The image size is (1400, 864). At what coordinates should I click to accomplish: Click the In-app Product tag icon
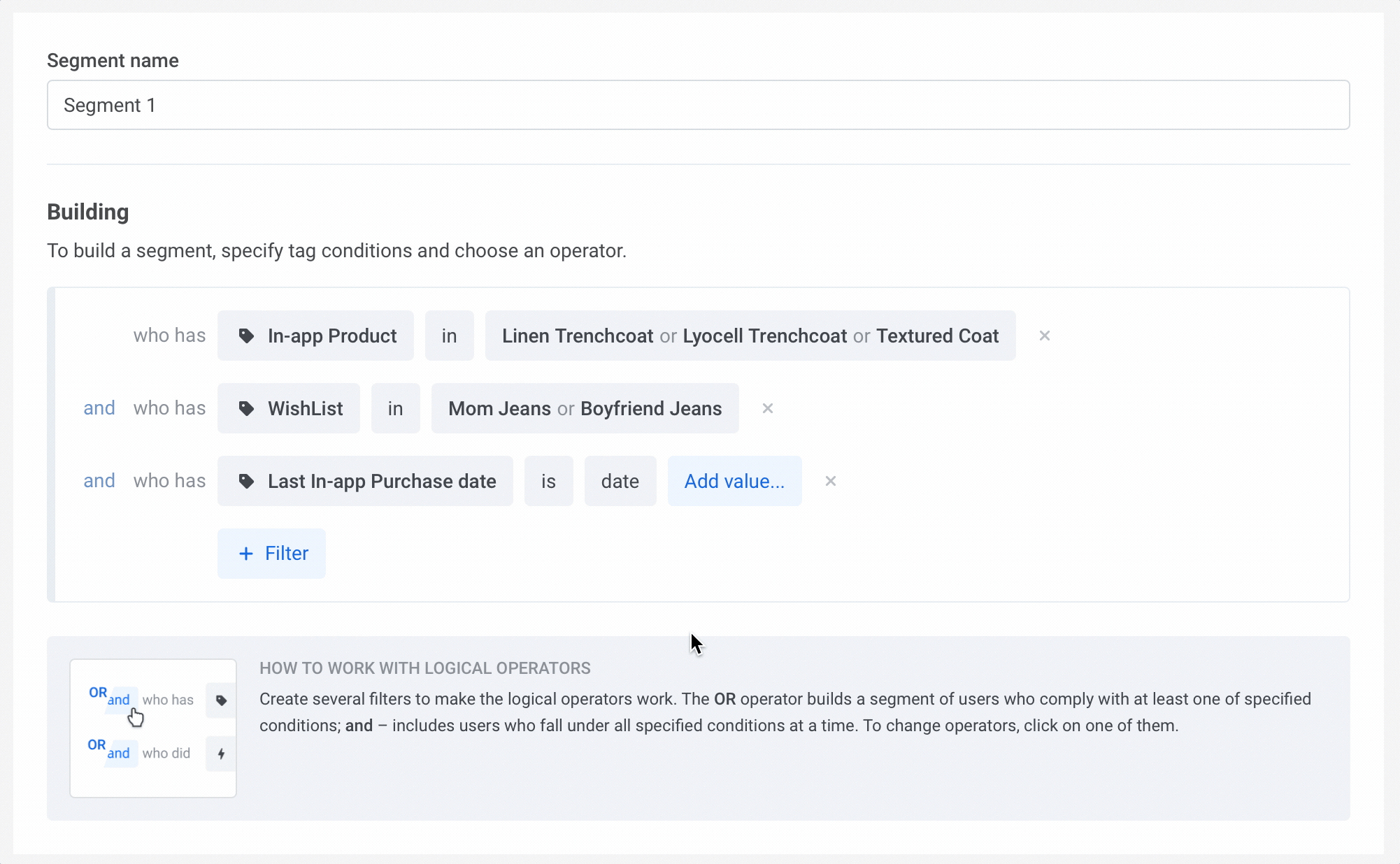pos(246,336)
